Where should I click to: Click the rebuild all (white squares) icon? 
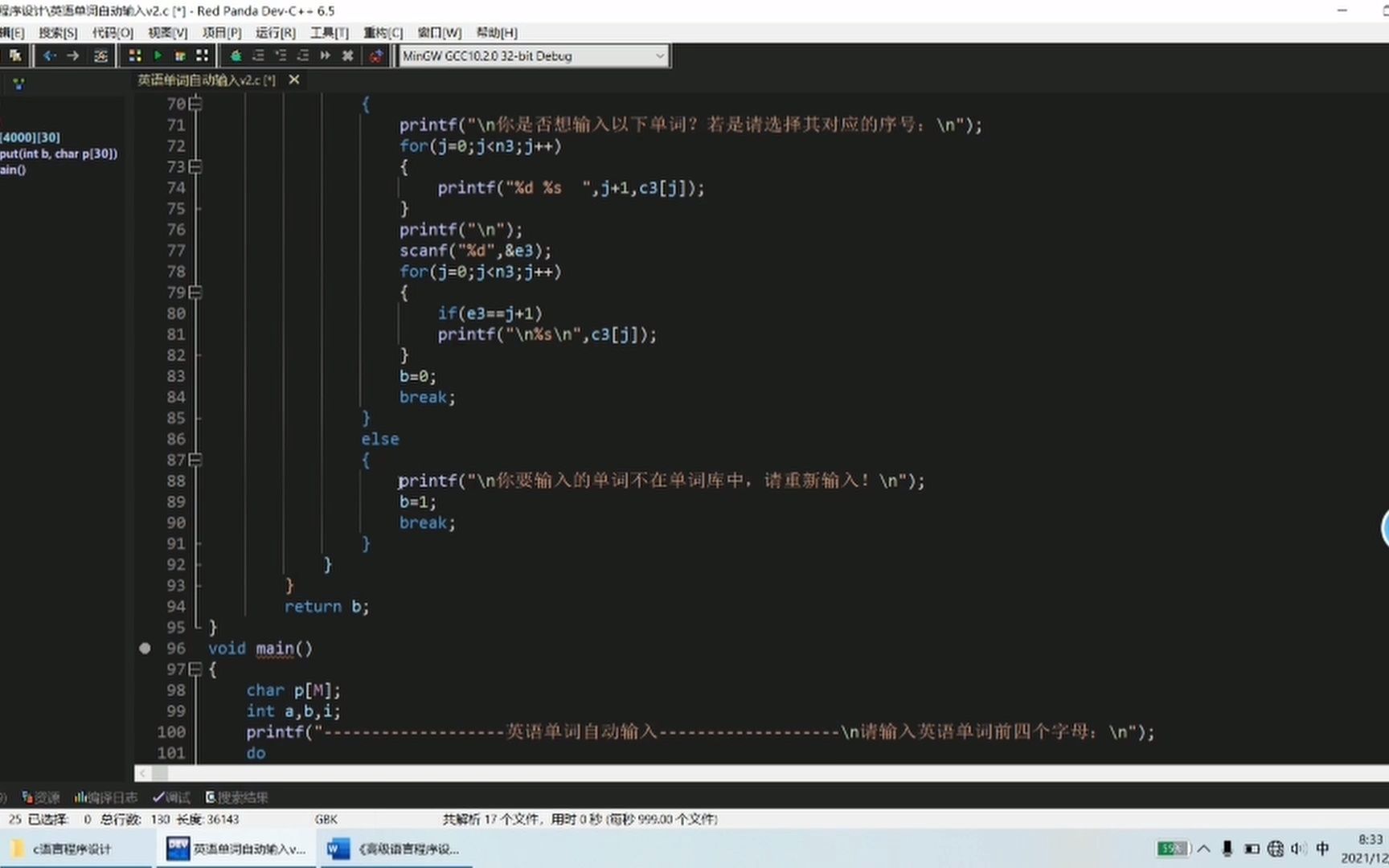coord(203,55)
